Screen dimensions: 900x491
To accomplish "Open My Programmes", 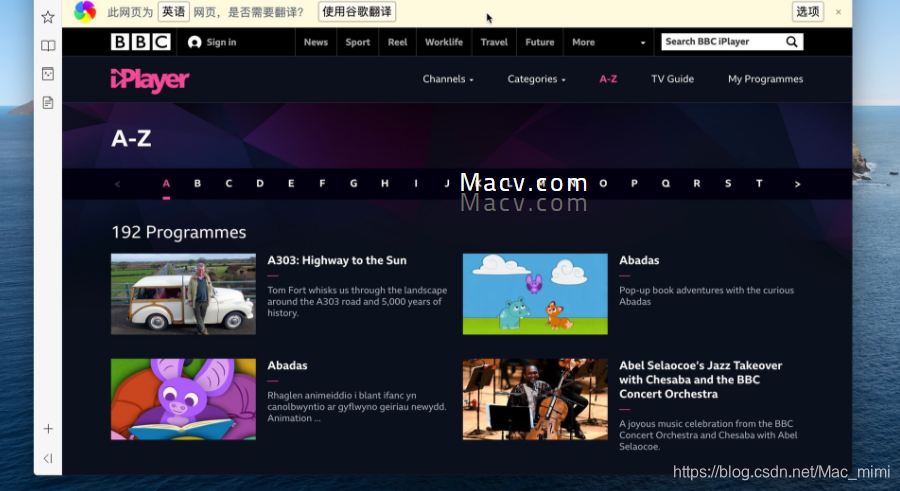I will pos(765,79).
